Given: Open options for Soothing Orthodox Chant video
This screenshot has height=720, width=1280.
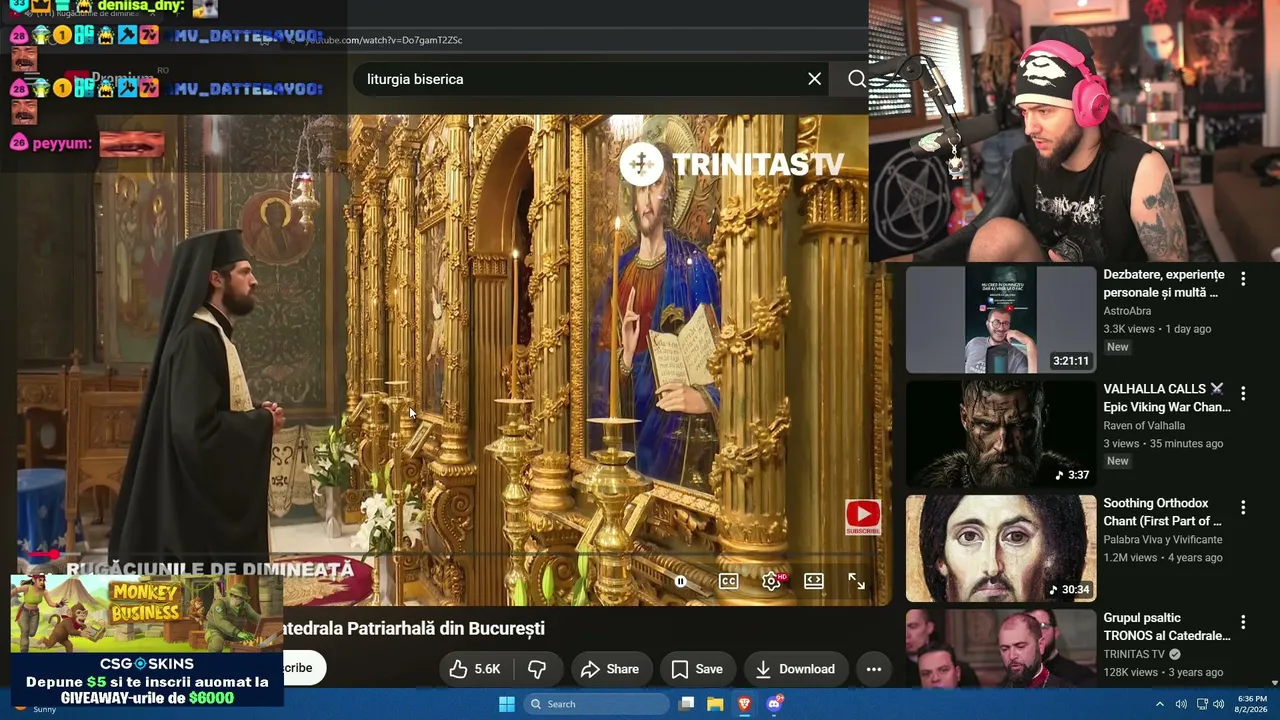Looking at the screenshot, I should (1243, 508).
